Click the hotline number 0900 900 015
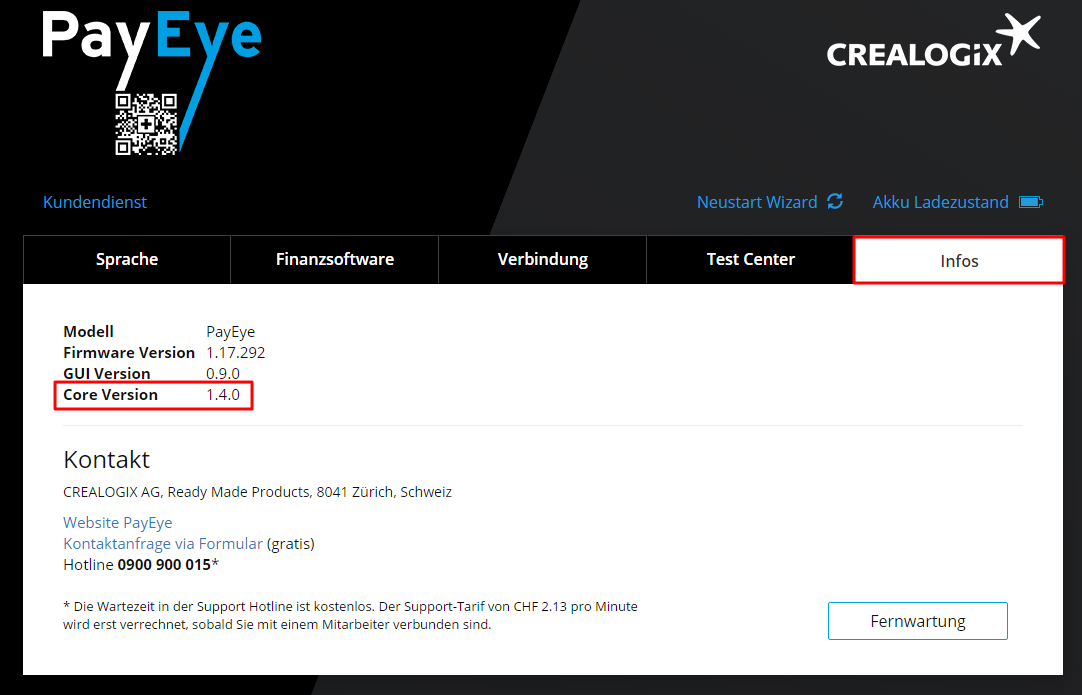 click(164, 565)
